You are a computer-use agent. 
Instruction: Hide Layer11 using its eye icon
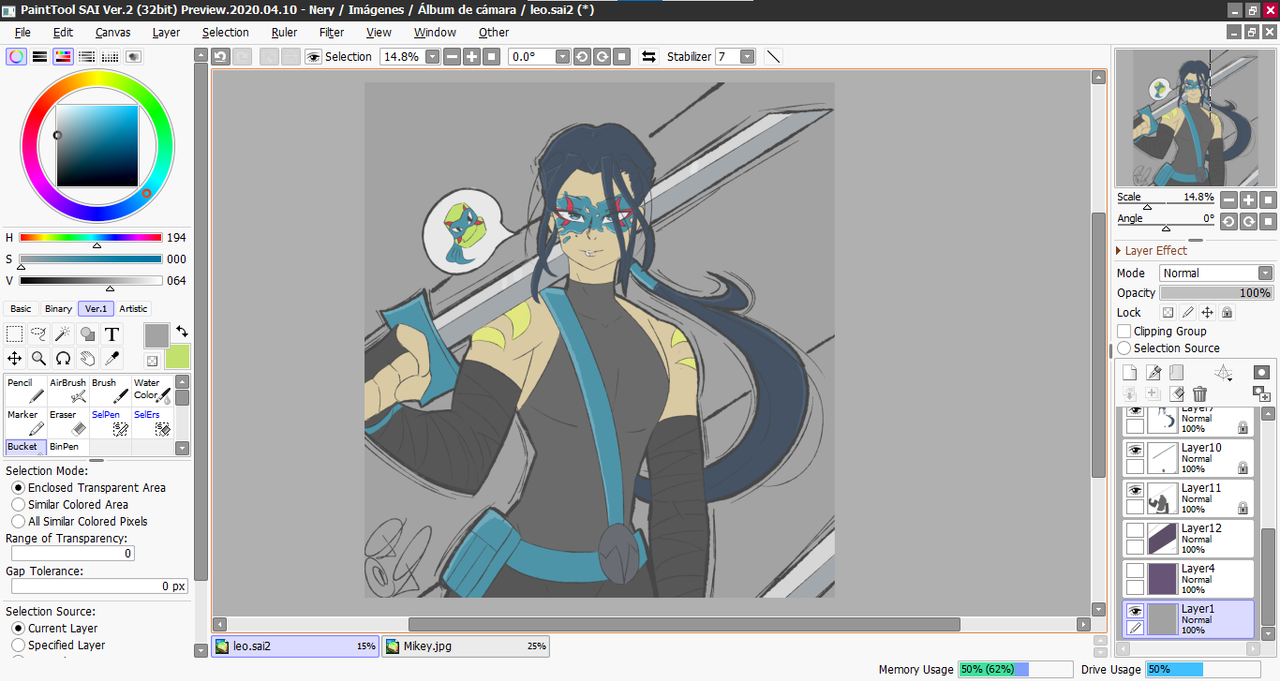[x=1135, y=490]
